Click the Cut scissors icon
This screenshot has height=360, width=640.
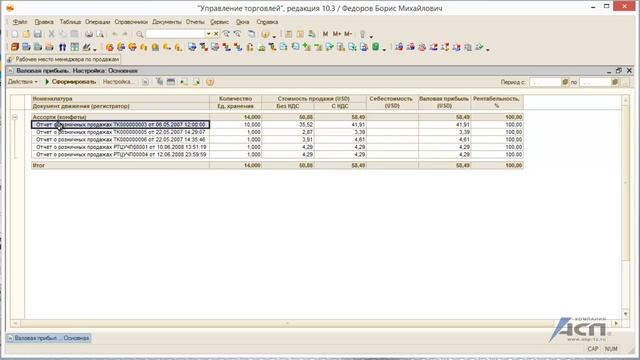coord(51,34)
